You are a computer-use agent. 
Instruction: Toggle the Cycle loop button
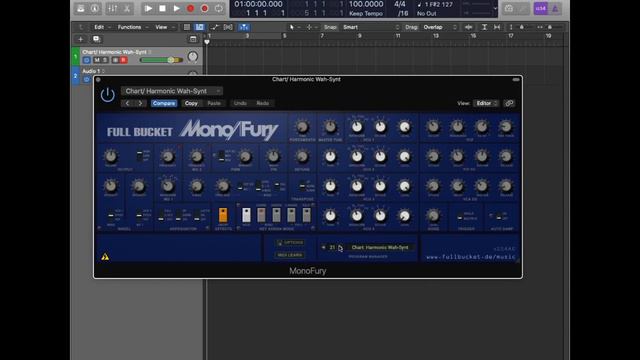(x=219, y=8)
